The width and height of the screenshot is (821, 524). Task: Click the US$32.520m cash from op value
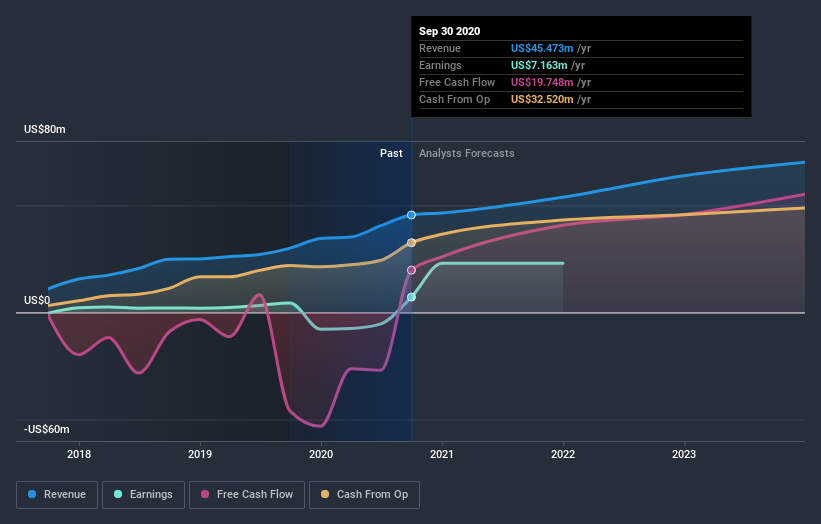coord(542,99)
